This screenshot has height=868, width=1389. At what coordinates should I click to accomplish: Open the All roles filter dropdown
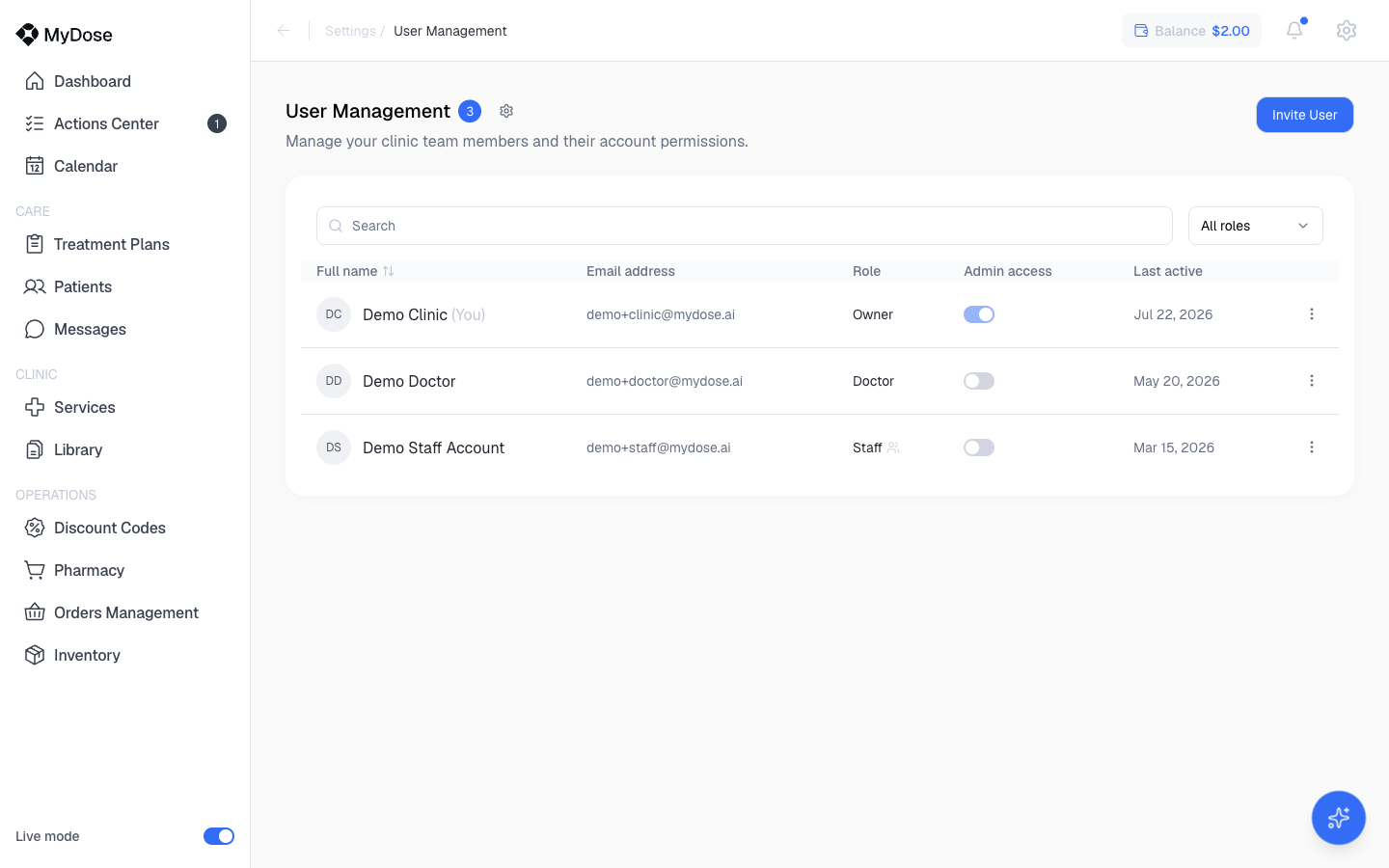(x=1256, y=226)
